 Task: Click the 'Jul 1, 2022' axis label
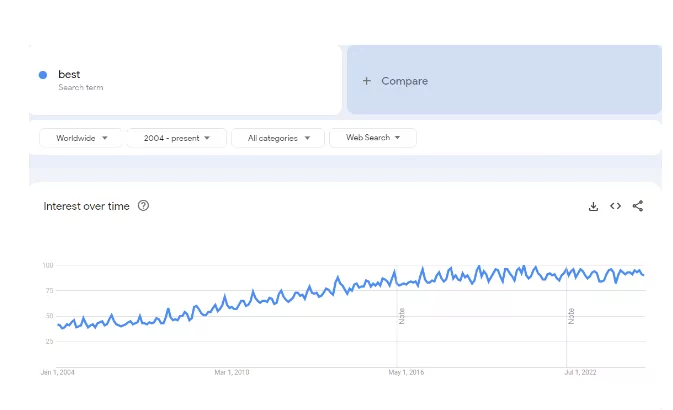pyautogui.click(x=580, y=372)
